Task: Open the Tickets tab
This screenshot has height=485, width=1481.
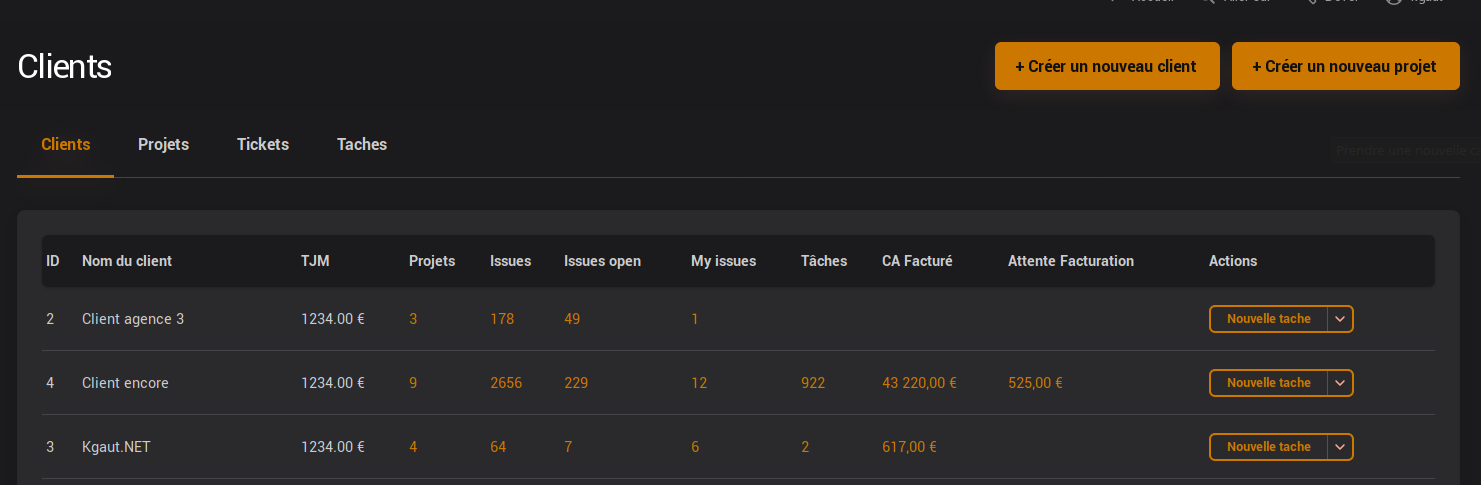Action: [263, 144]
